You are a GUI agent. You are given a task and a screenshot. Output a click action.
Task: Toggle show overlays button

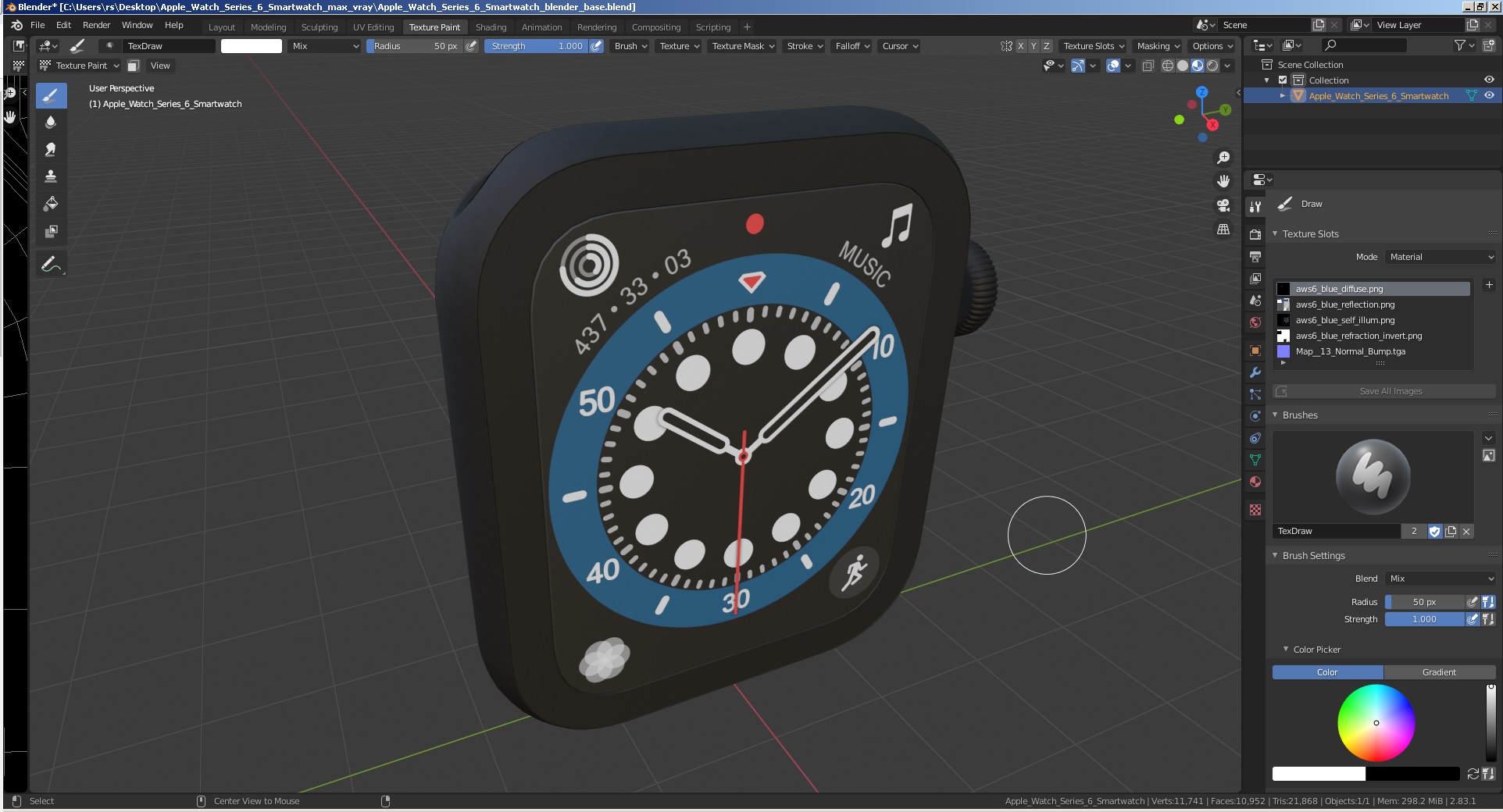(x=1114, y=66)
